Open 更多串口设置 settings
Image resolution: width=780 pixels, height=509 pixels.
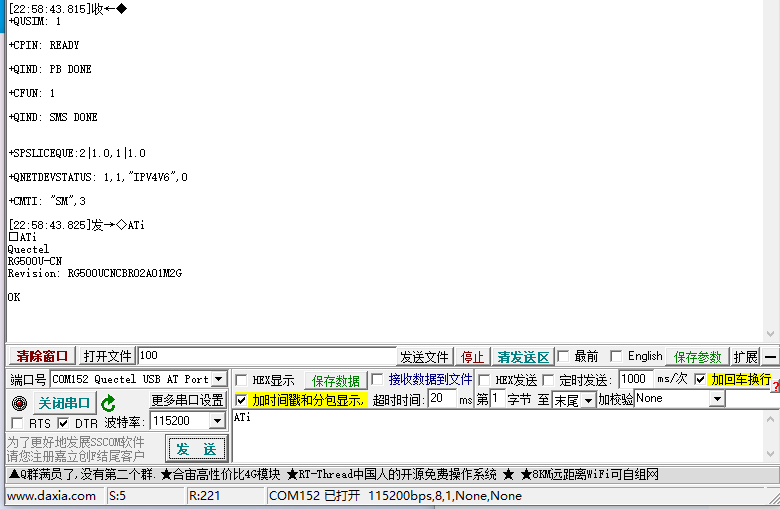pyautogui.click(x=188, y=400)
